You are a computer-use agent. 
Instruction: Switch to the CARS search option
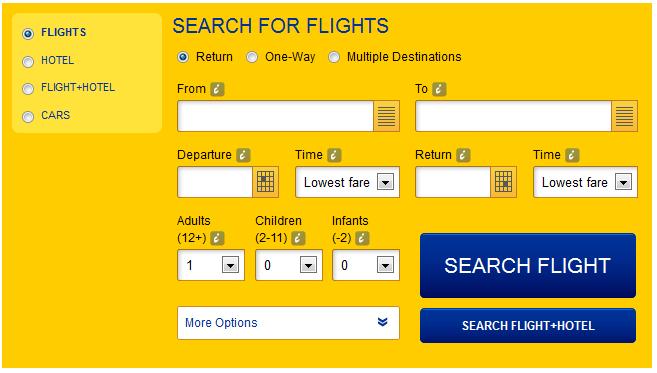click(28, 117)
